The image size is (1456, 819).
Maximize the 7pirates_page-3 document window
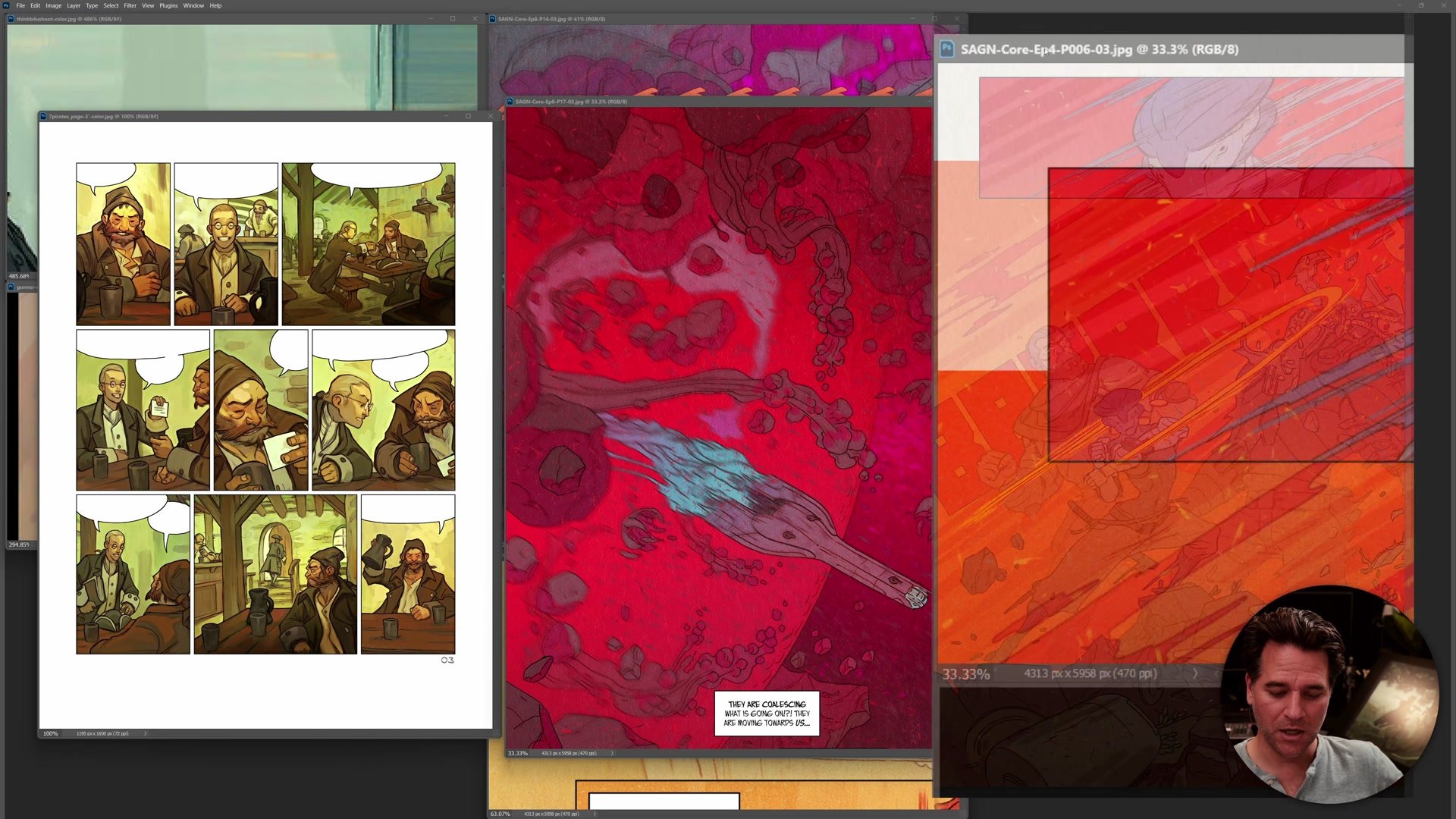click(x=468, y=116)
